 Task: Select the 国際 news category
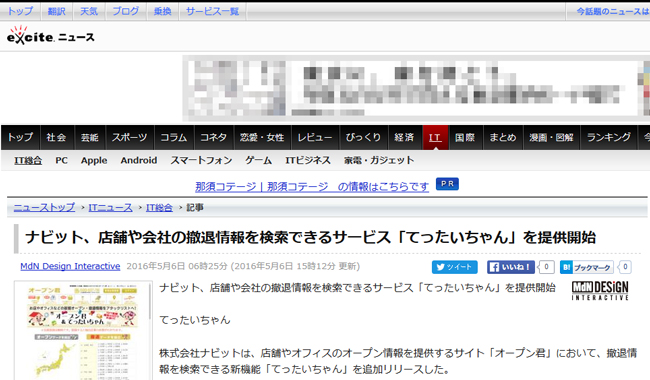[x=465, y=137]
